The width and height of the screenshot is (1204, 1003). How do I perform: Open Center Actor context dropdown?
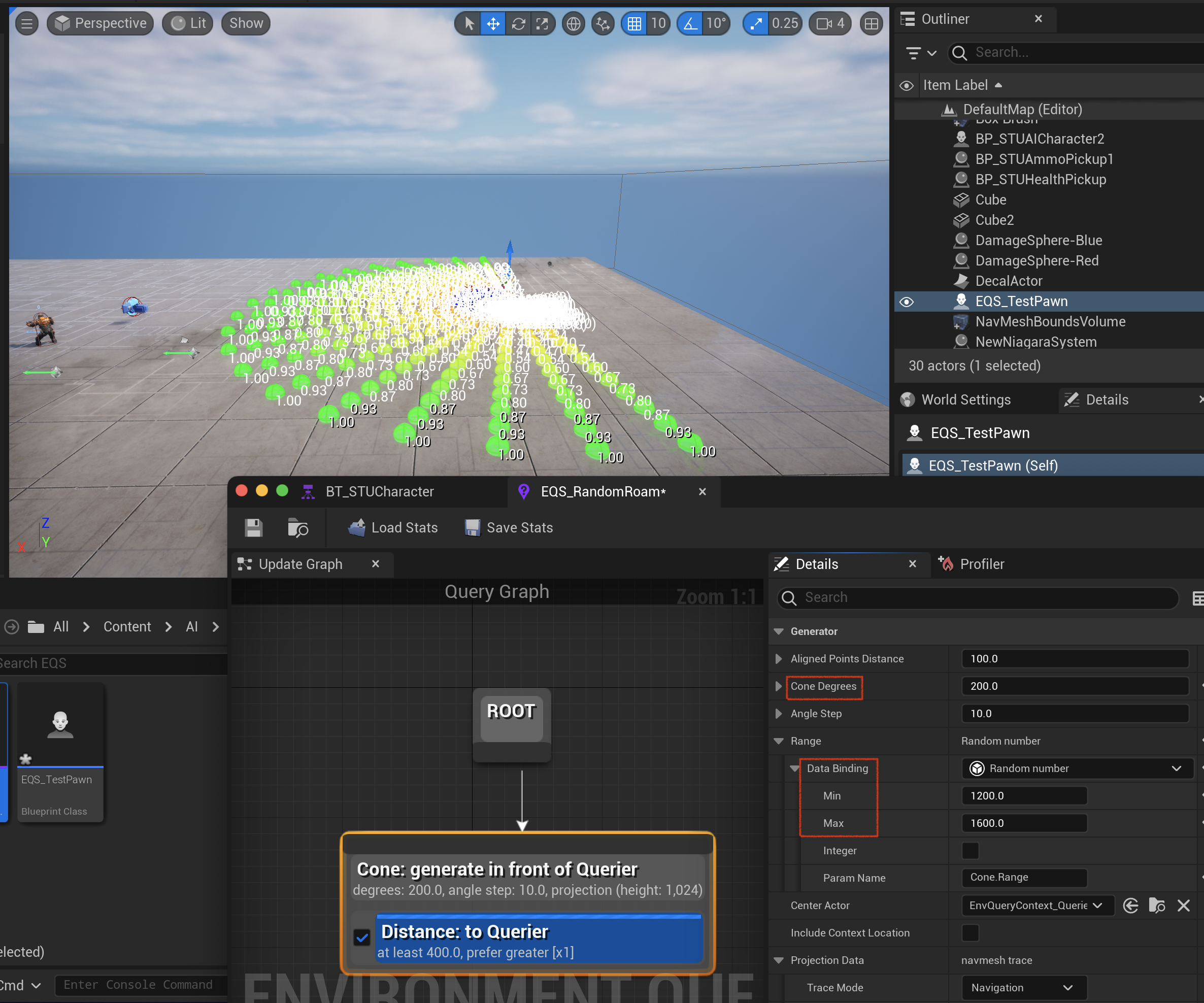tap(1036, 906)
